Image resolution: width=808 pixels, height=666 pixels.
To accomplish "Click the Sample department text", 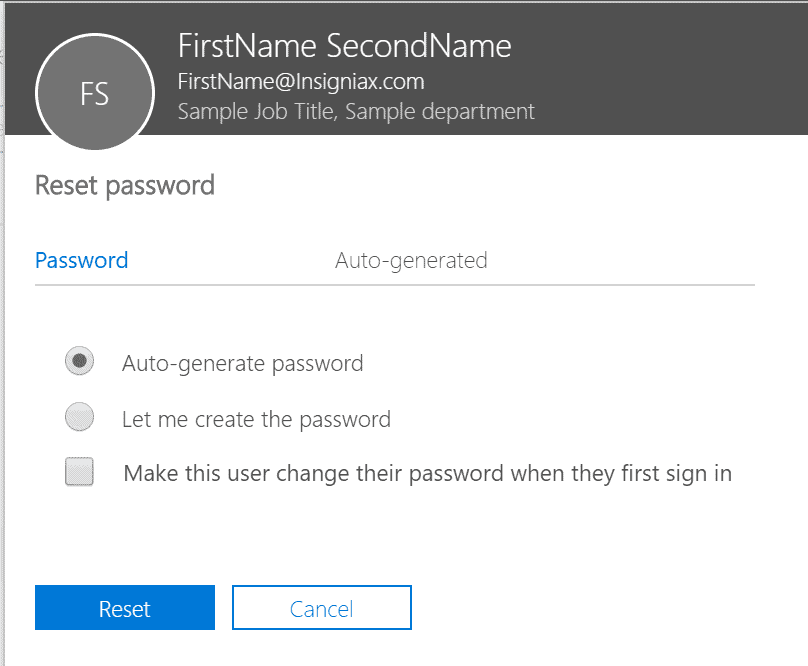I will [440, 111].
